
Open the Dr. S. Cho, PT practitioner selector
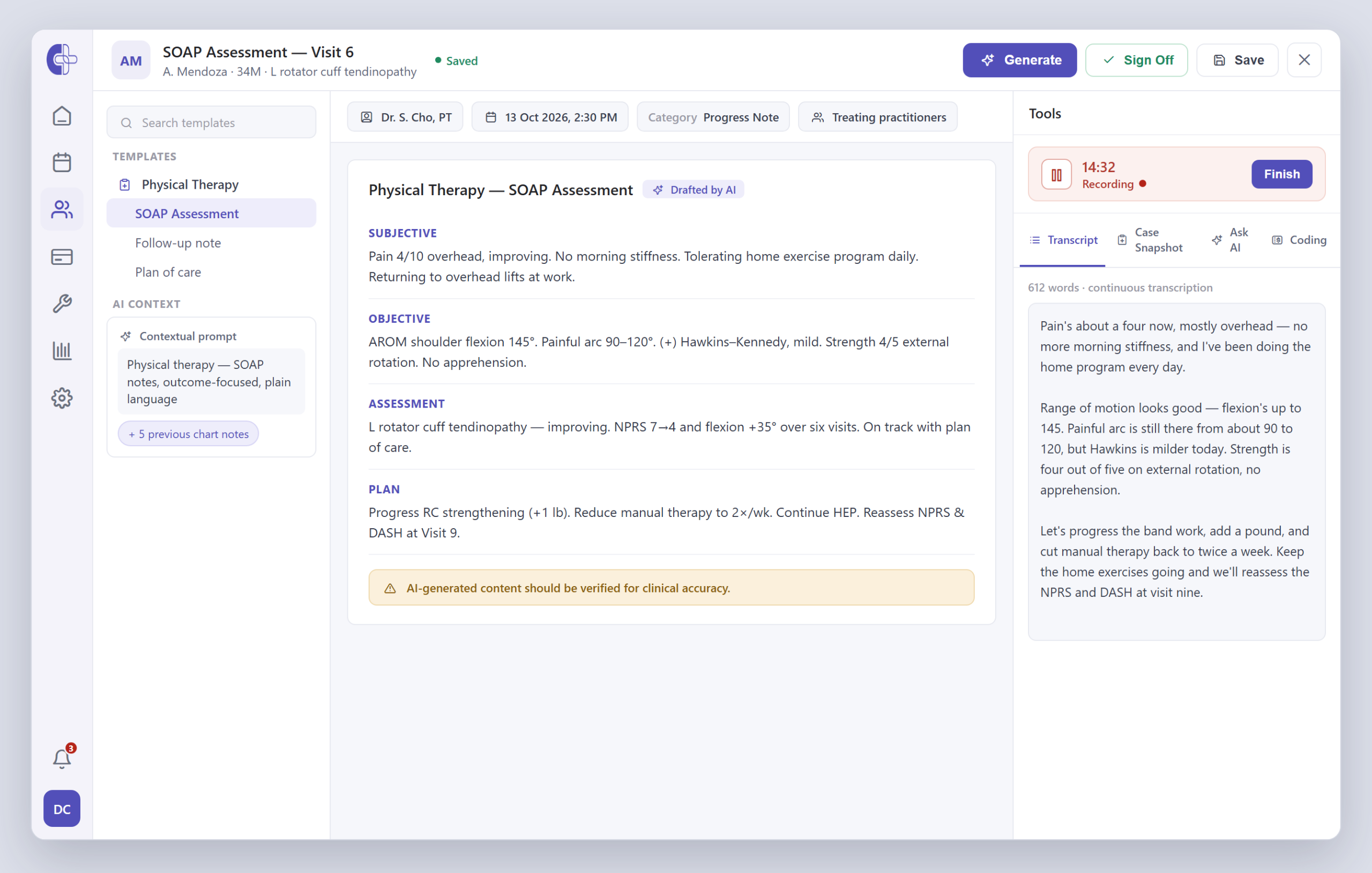[405, 117]
